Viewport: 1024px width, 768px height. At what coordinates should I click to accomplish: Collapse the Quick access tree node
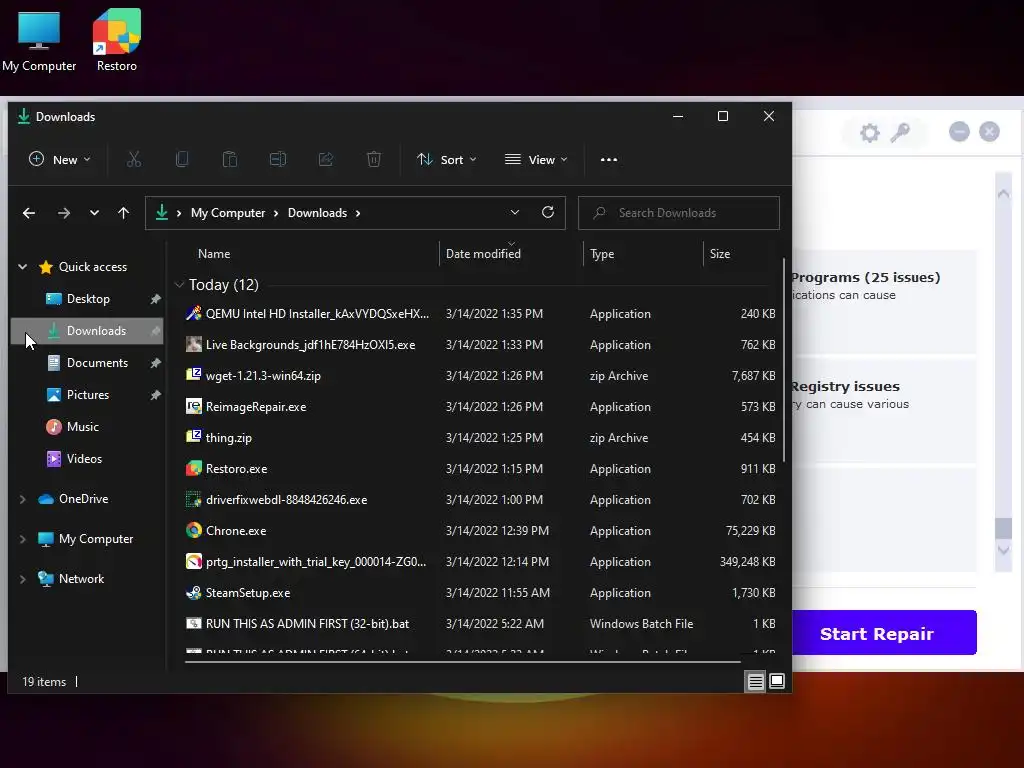coord(23,266)
